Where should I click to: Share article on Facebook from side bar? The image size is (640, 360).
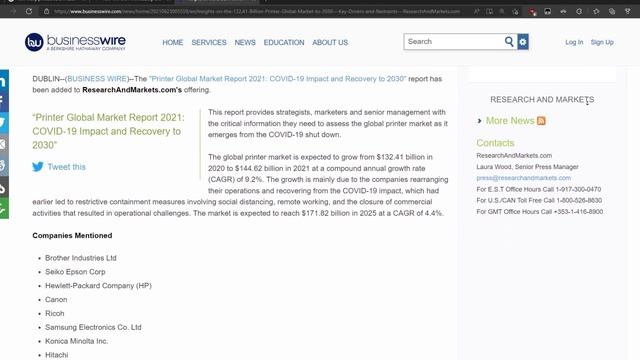pyautogui.click(x=3, y=101)
